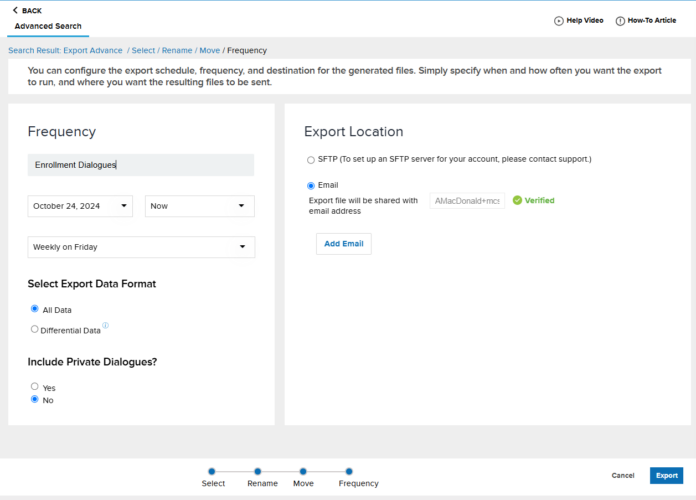Open the Help Video play icon
The width and height of the screenshot is (696, 500).
tap(558, 20)
